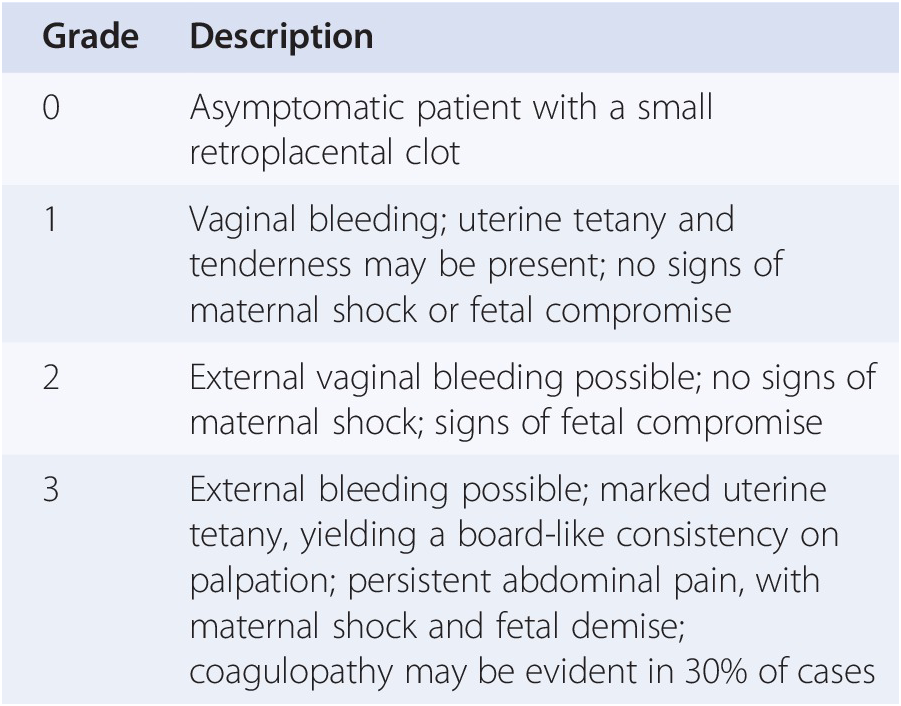Click 'Vaginal bleeding; uterine tetany and' line
The image size is (901, 706).
(x=462, y=220)
